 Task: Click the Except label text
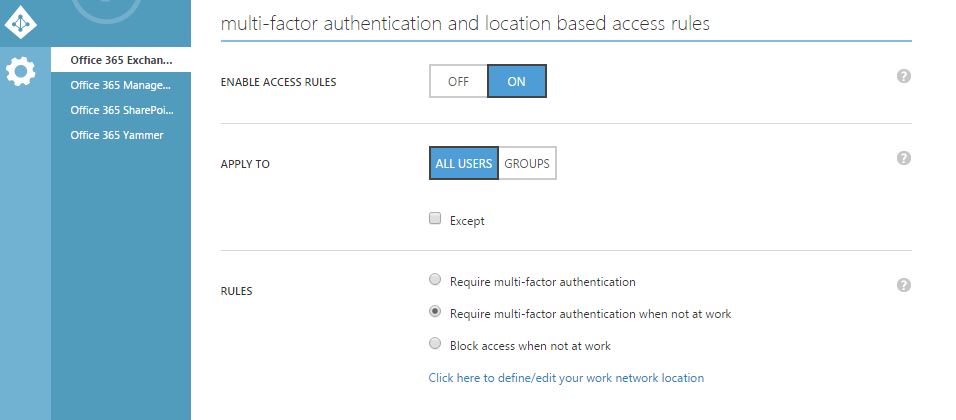point(467,221)
